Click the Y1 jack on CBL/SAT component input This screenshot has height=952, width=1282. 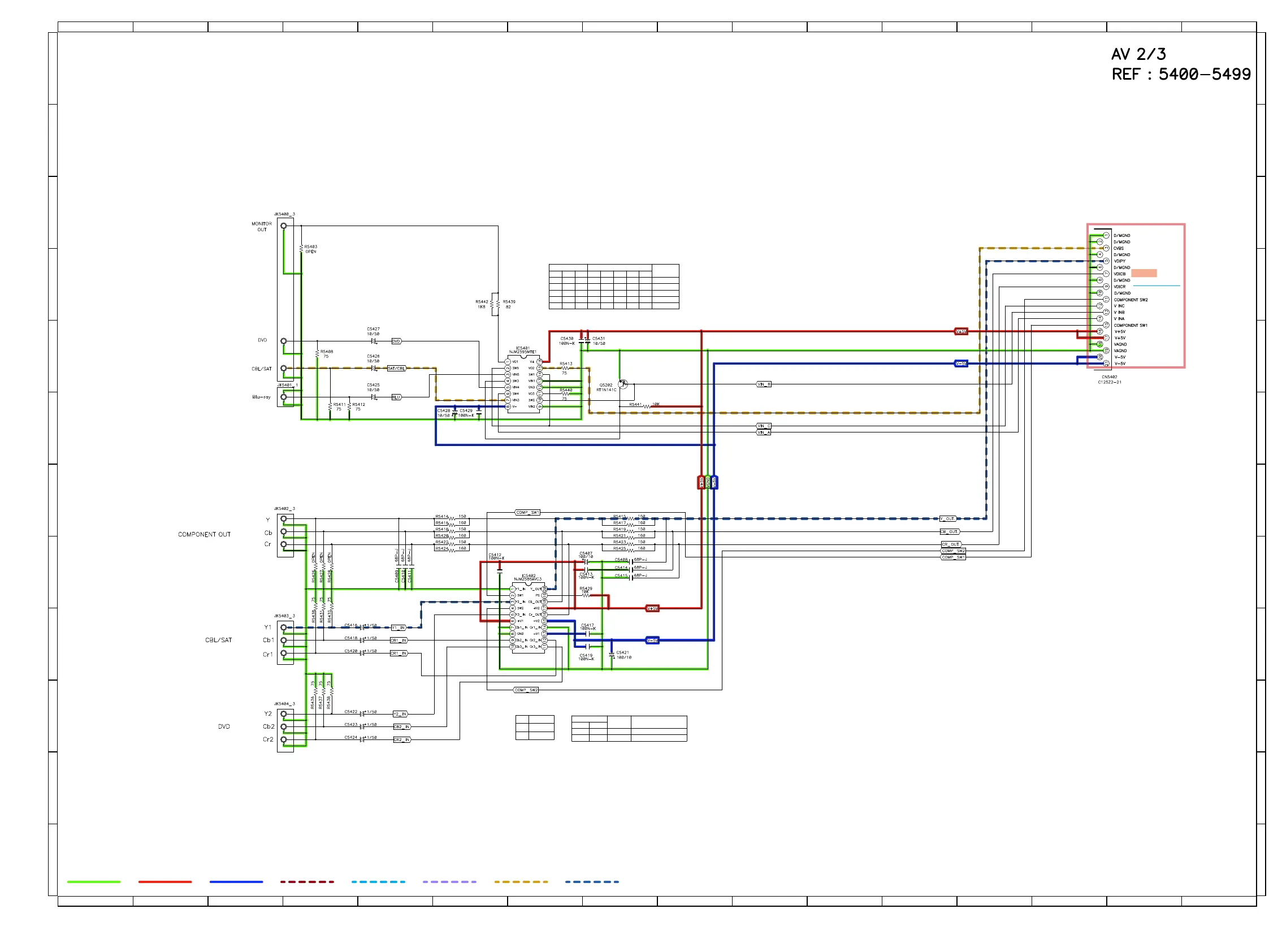(x=284, y=628)
